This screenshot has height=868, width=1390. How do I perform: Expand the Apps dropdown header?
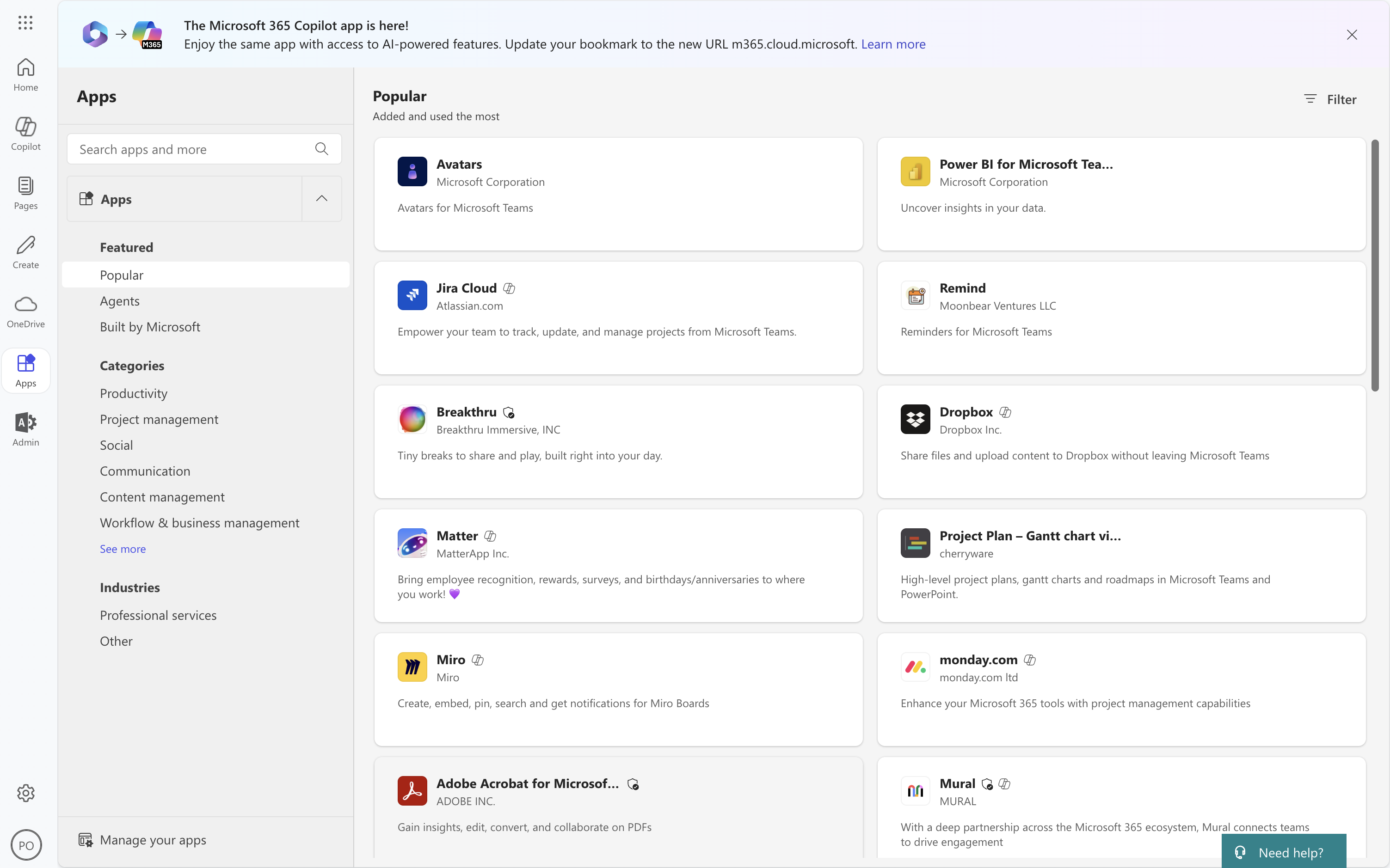tap(185, 199)
